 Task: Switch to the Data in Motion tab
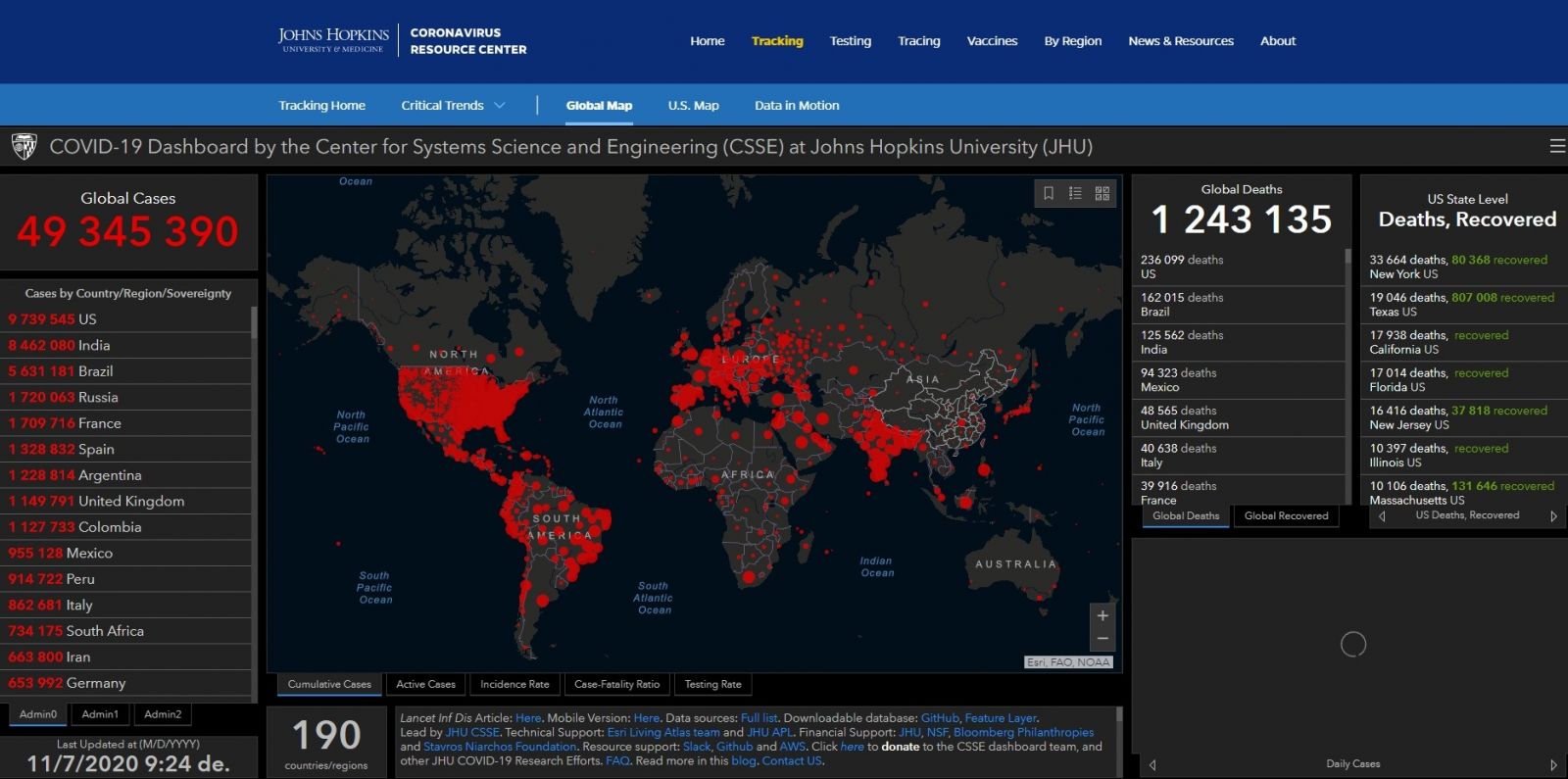[x=797, y=106]
